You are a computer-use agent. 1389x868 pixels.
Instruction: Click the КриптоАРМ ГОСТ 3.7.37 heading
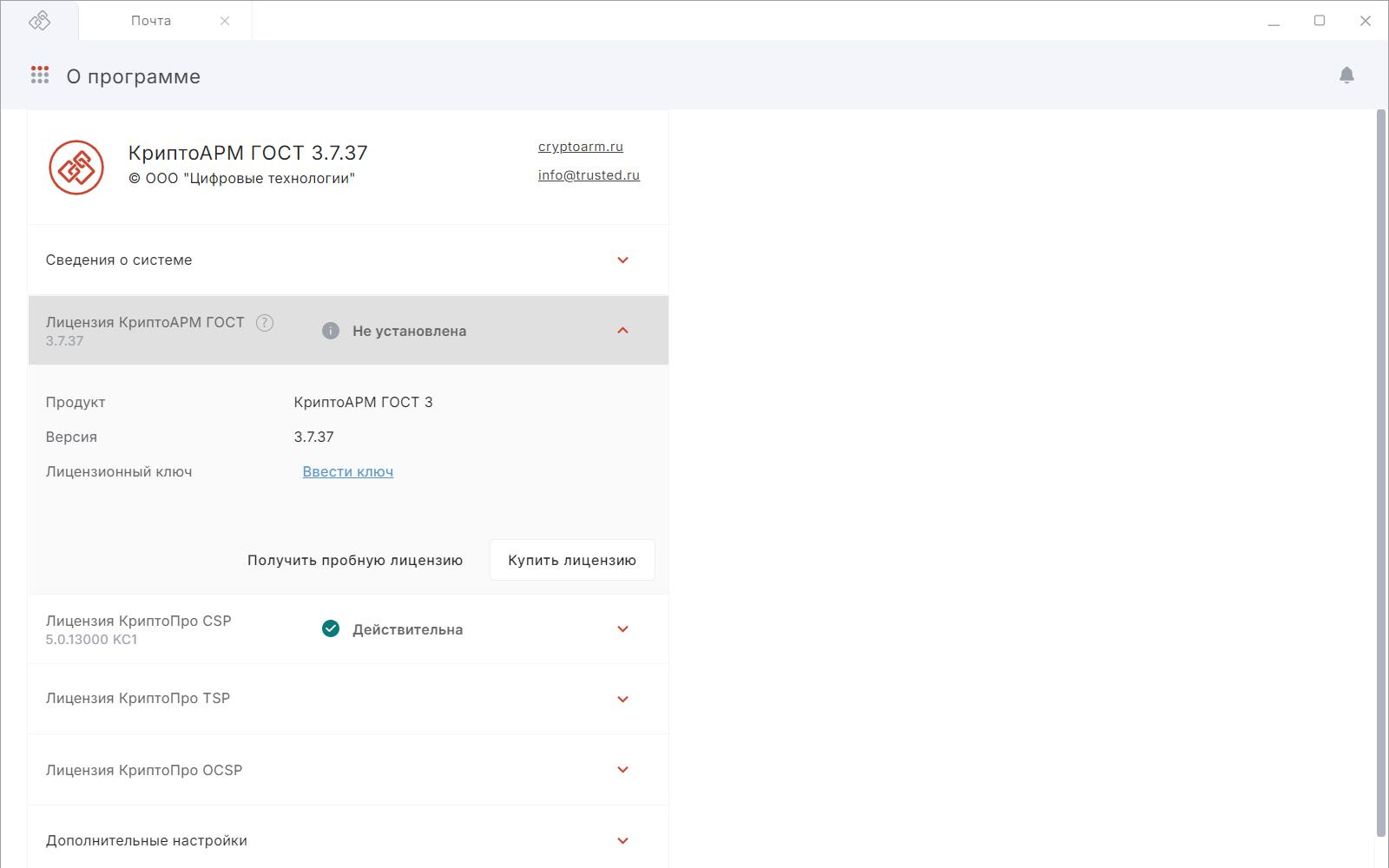click(248, 153)
